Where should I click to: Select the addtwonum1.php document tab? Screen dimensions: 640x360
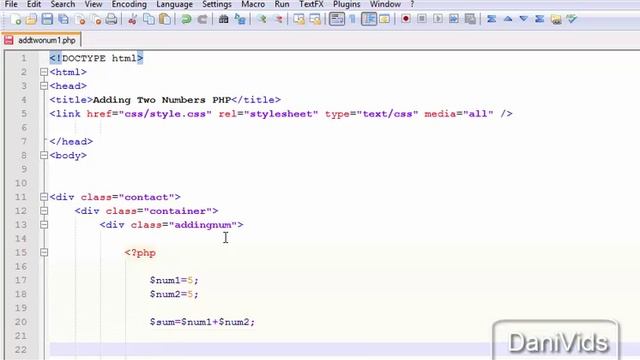[41, 40]
